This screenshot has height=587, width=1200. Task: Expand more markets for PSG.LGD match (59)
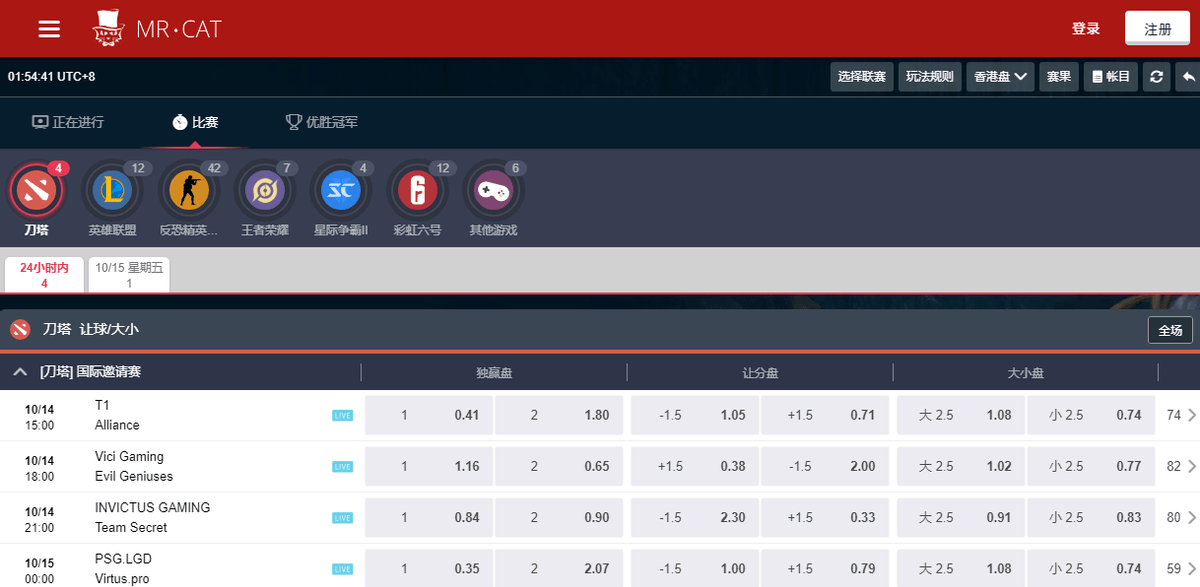pyautogui.click(x=1181, y=568)
